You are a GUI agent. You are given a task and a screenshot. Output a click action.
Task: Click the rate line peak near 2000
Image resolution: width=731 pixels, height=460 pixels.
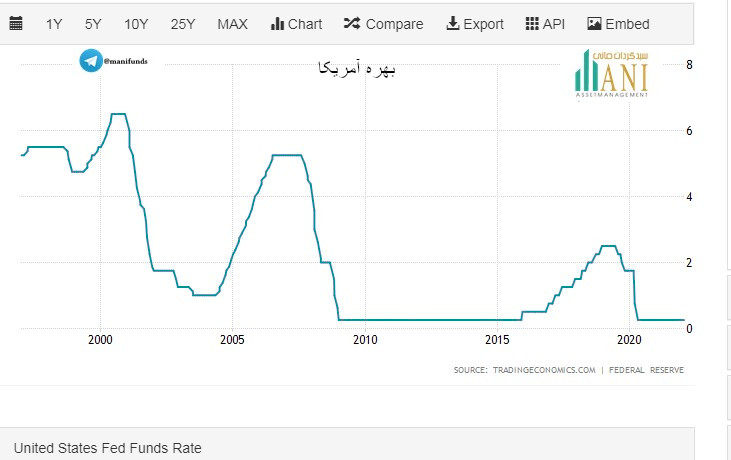tap(117, 114)
